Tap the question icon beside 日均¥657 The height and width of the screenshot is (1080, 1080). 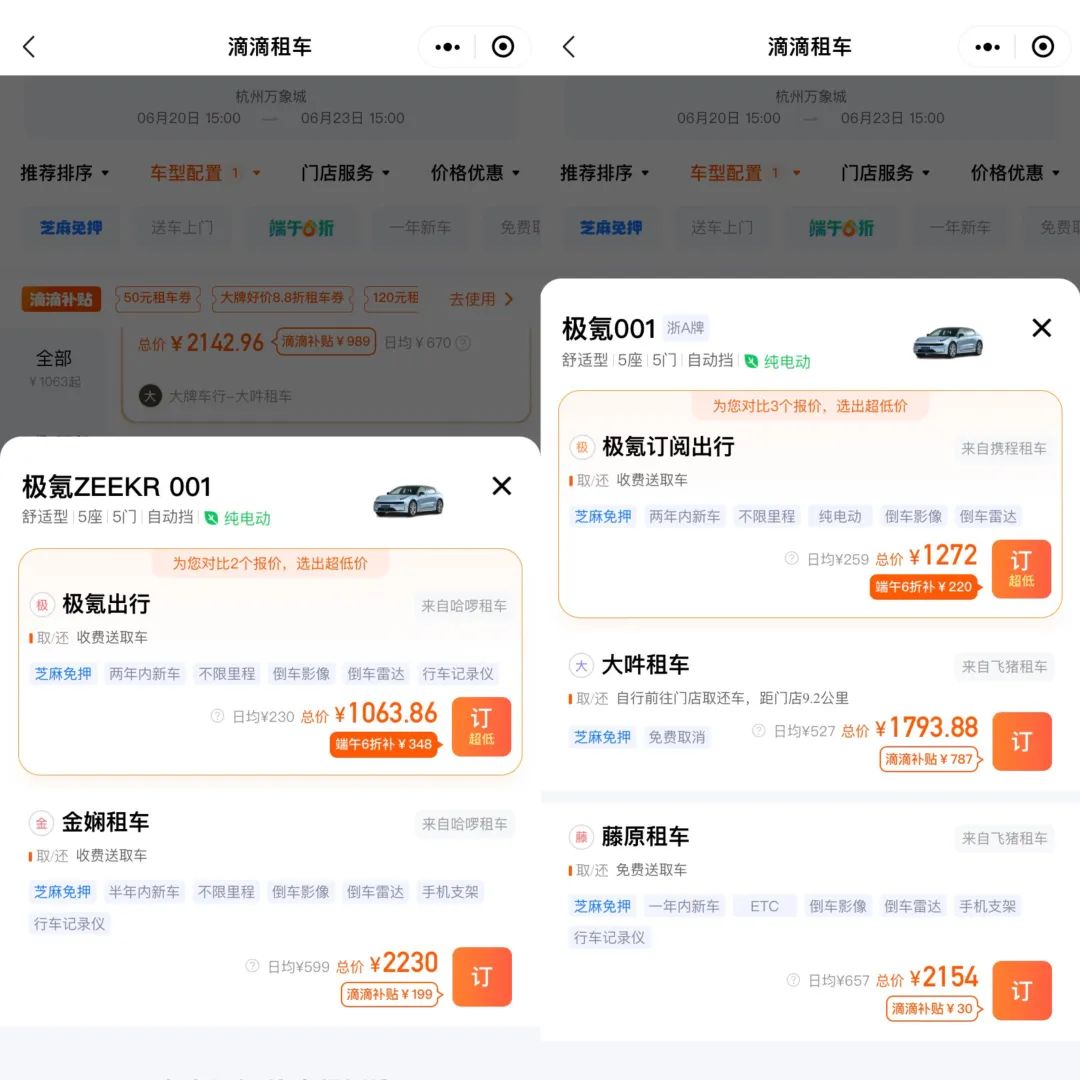coord(793,980)
